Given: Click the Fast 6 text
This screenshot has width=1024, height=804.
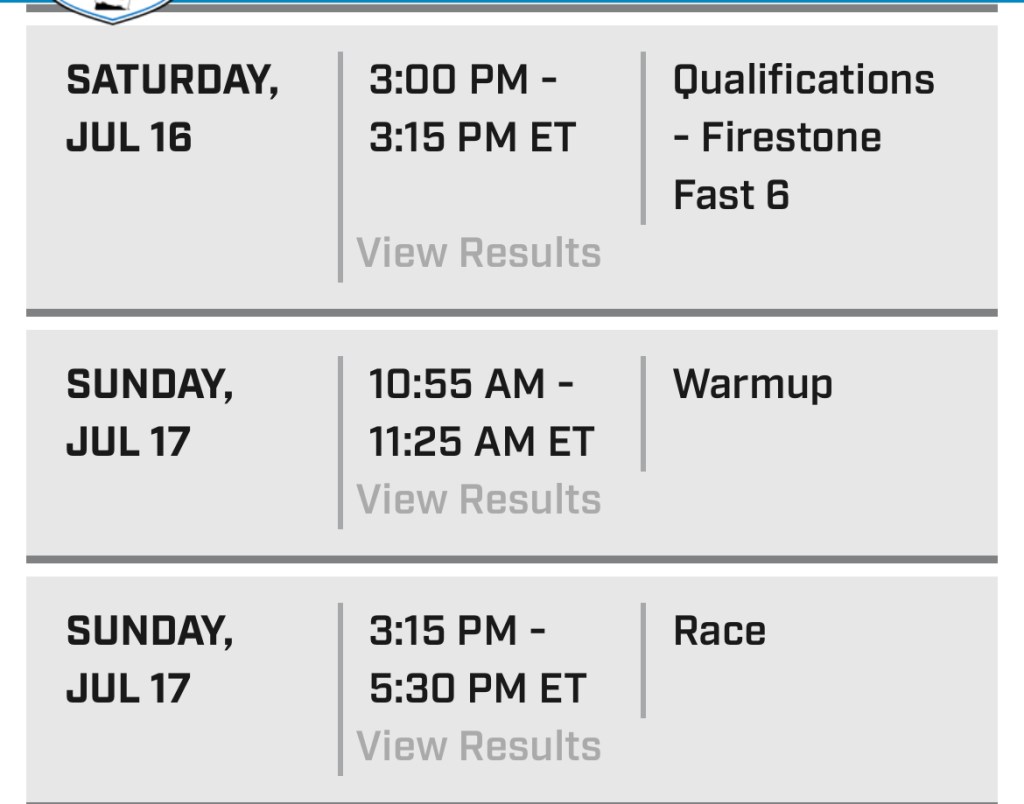Looking at the screenshot, I should click(x=731, y=195).
